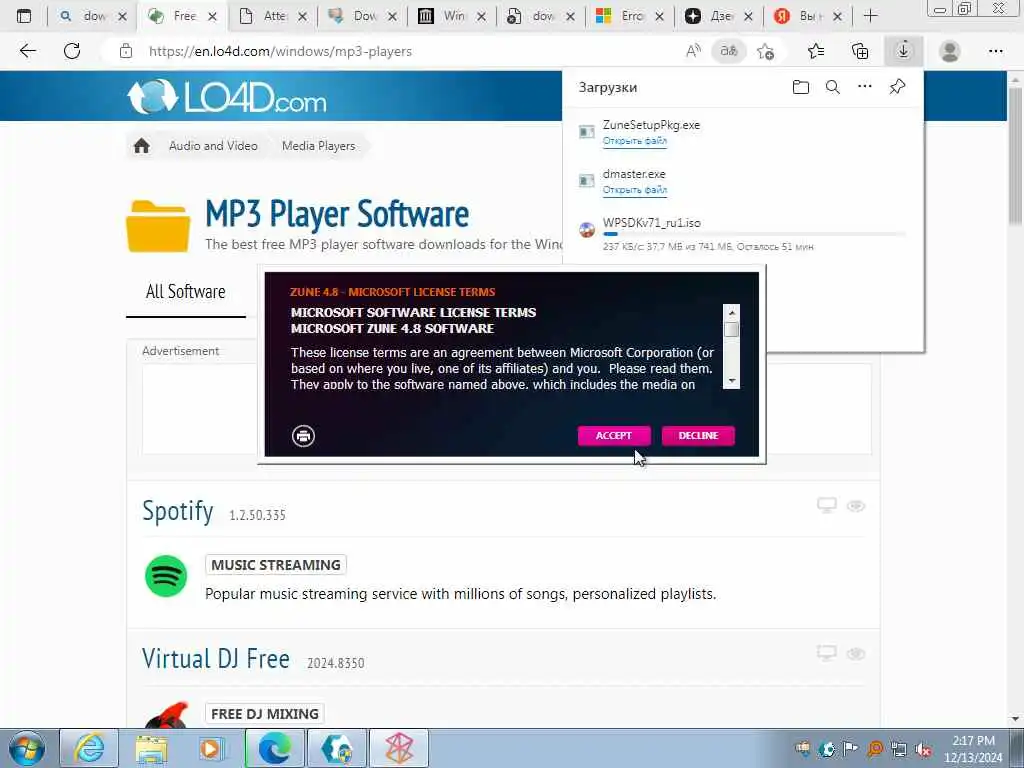Image resolution: width=1024 pixels, height=768 pixels.
Task: Open a new browser tab
Action: coord(871,16)
